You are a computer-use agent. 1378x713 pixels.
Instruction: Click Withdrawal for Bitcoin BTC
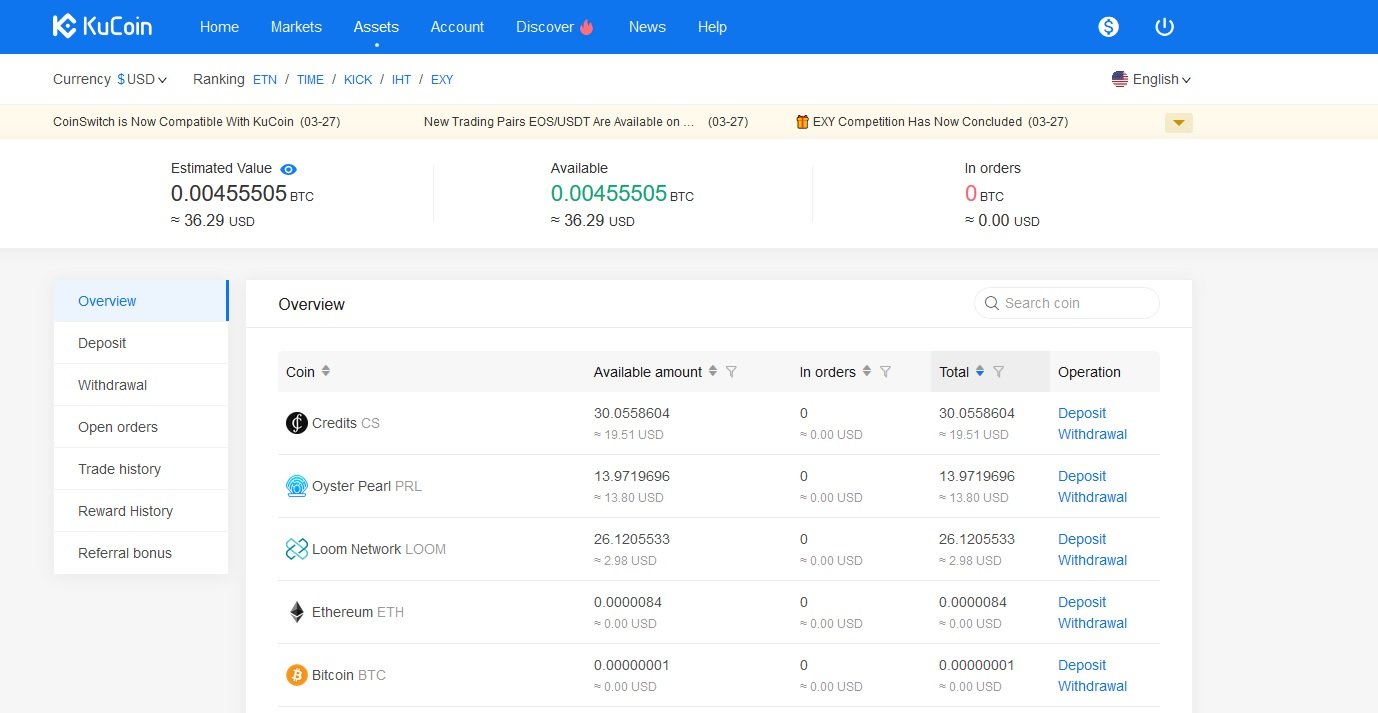pyautogui.click(x=1092, y=686)
